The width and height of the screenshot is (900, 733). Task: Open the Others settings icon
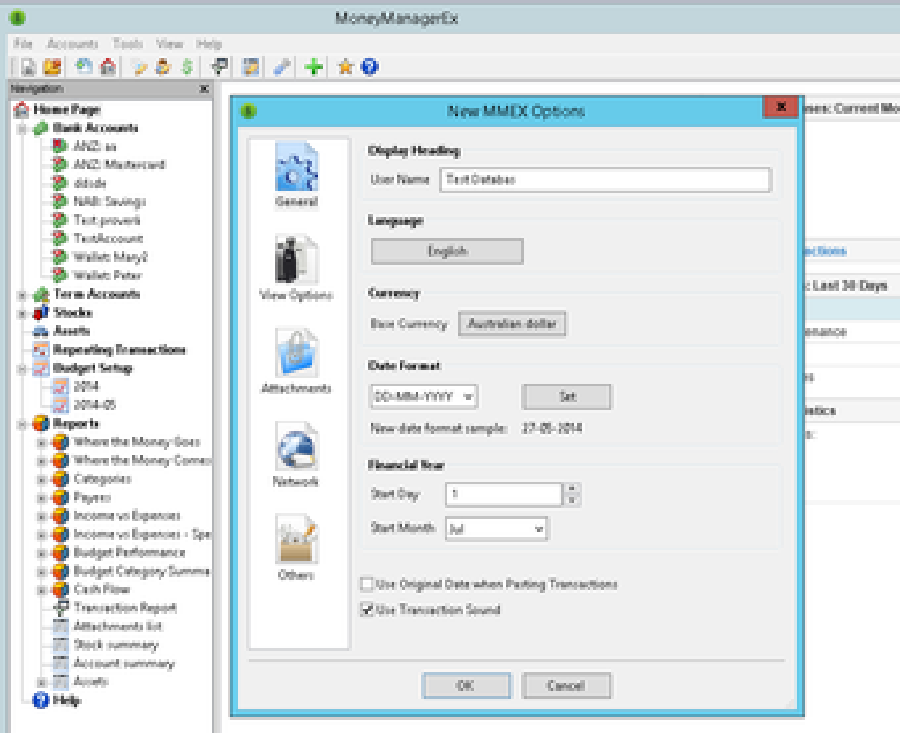pyautogui.click(x=296, y=540)
